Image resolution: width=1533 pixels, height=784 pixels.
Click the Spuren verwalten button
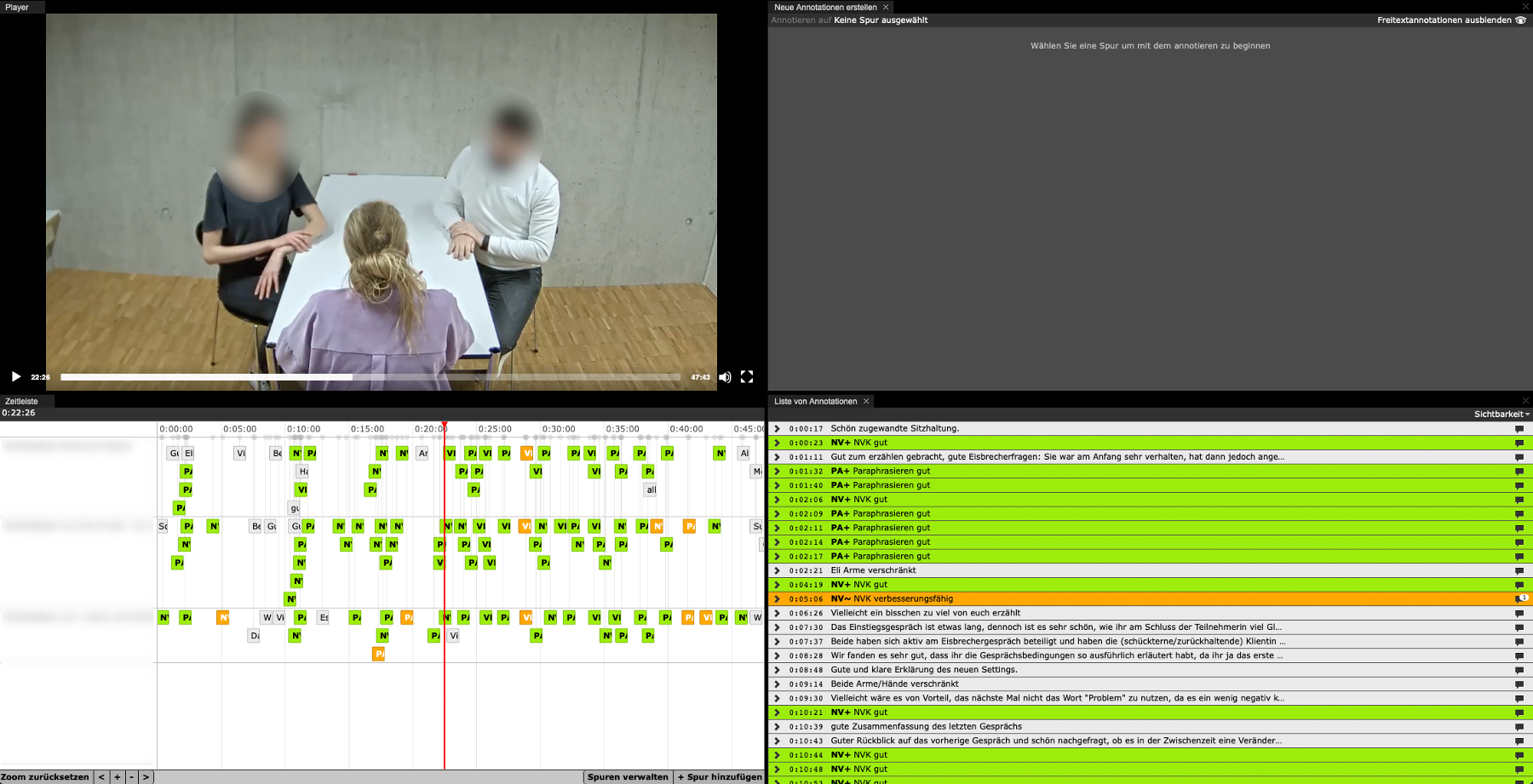pos(628,777)
